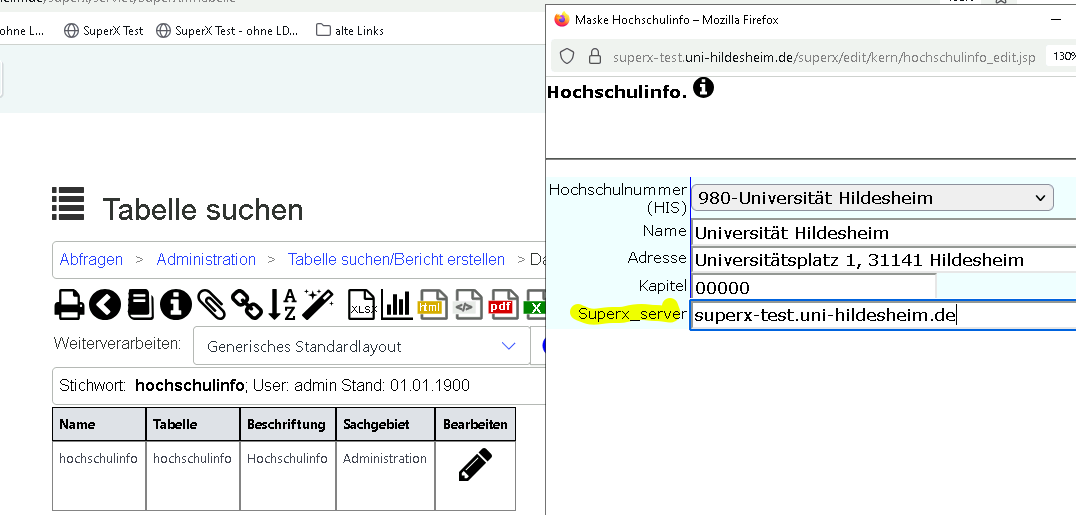Click the info icon in the report toolbar
The height and width of the screenshot is (515, 1076).
(176, 304)
